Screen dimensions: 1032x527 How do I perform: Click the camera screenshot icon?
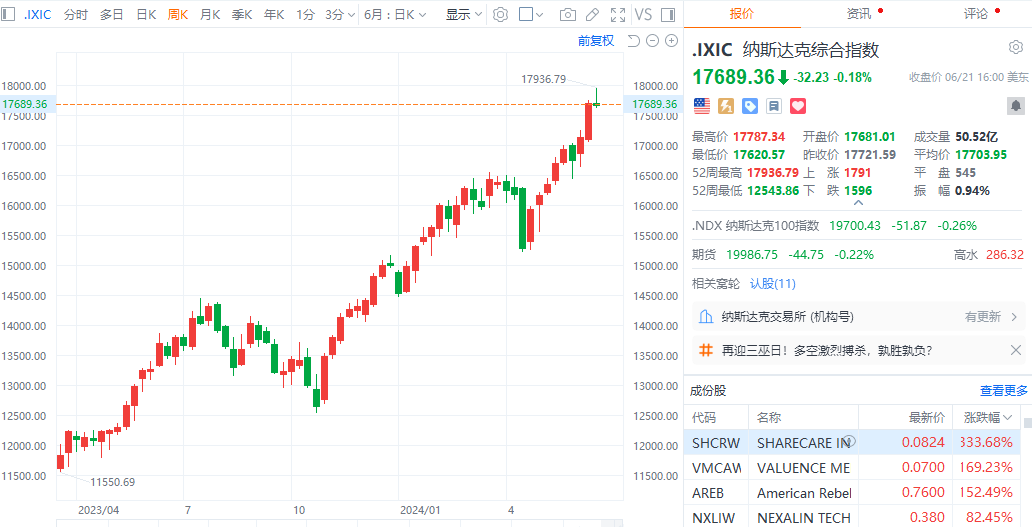567,14
